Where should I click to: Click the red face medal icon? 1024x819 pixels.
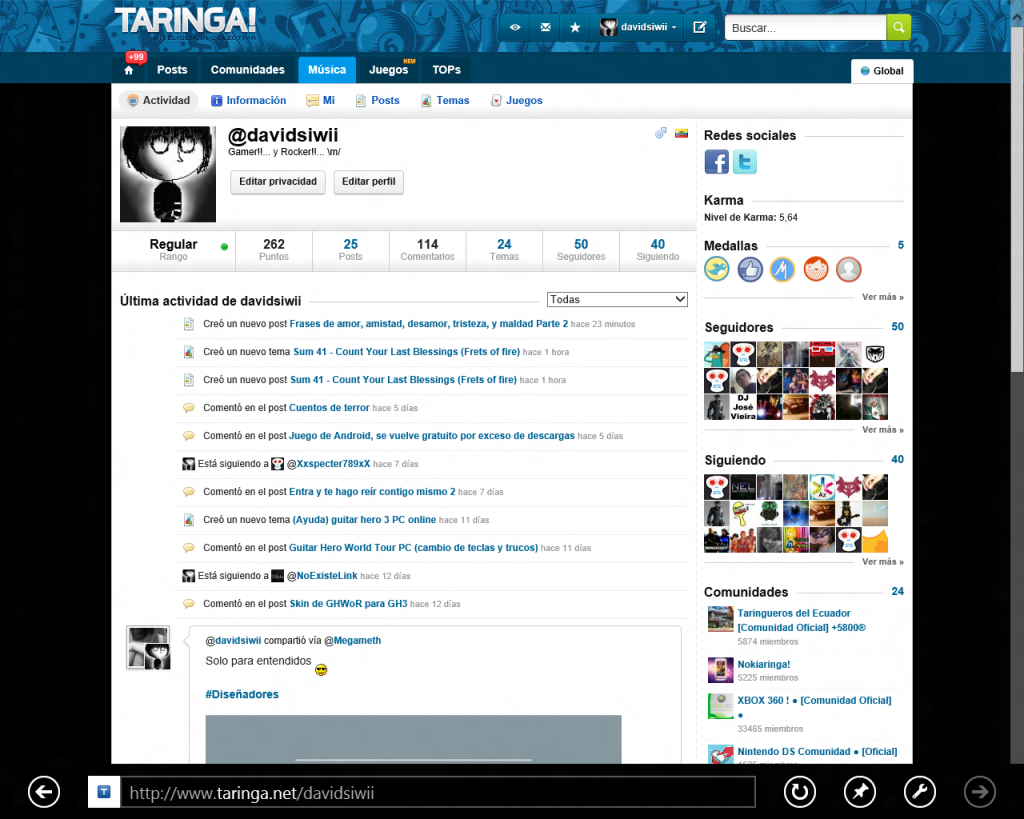pyautogui.click(x=816, y=269)
